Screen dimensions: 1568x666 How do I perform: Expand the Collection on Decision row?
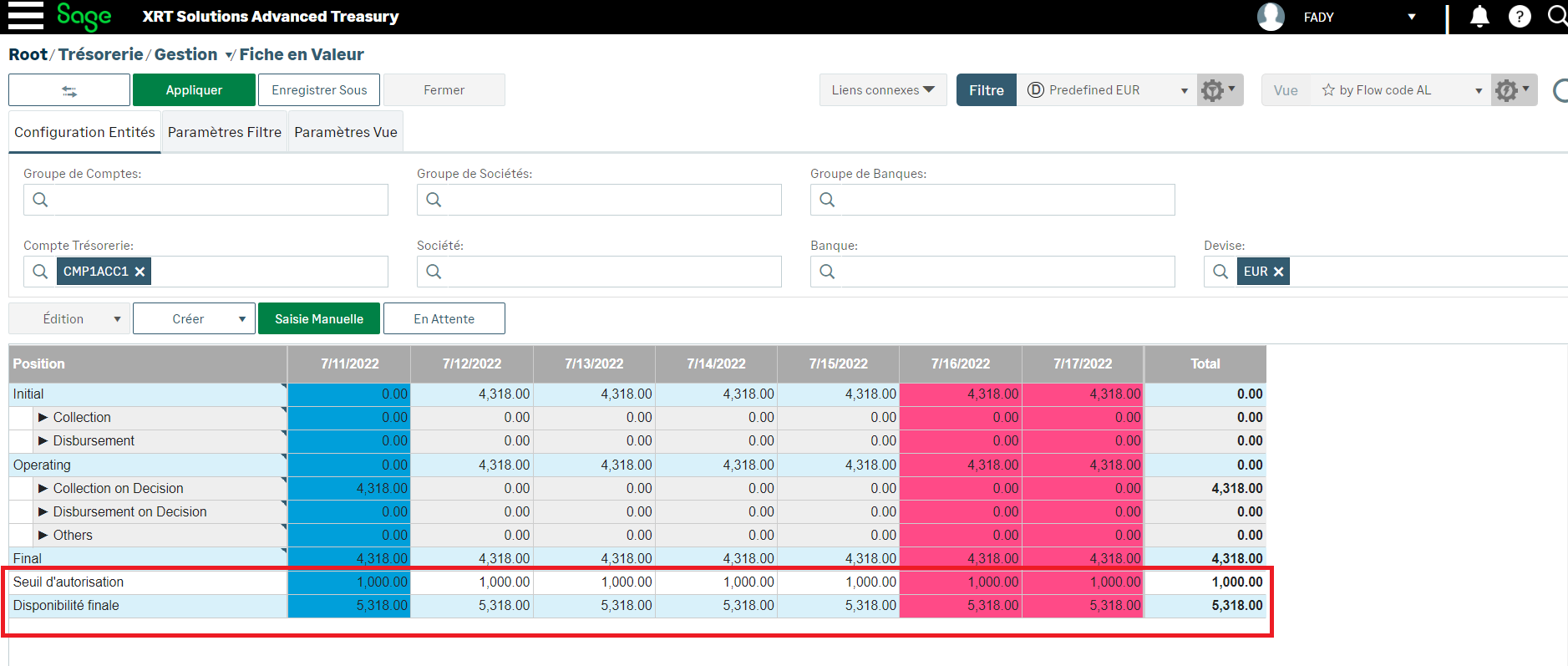pos(43,488)
